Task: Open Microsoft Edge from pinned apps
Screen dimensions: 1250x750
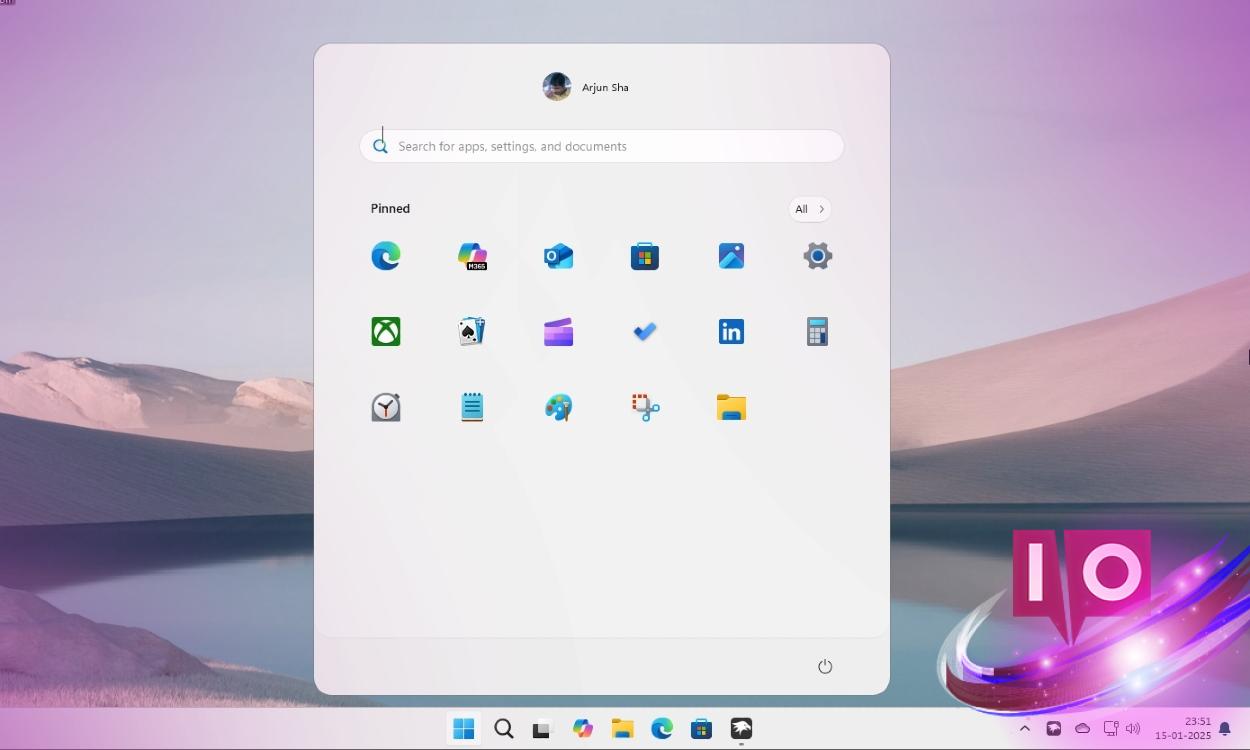Action: (386, 256)
